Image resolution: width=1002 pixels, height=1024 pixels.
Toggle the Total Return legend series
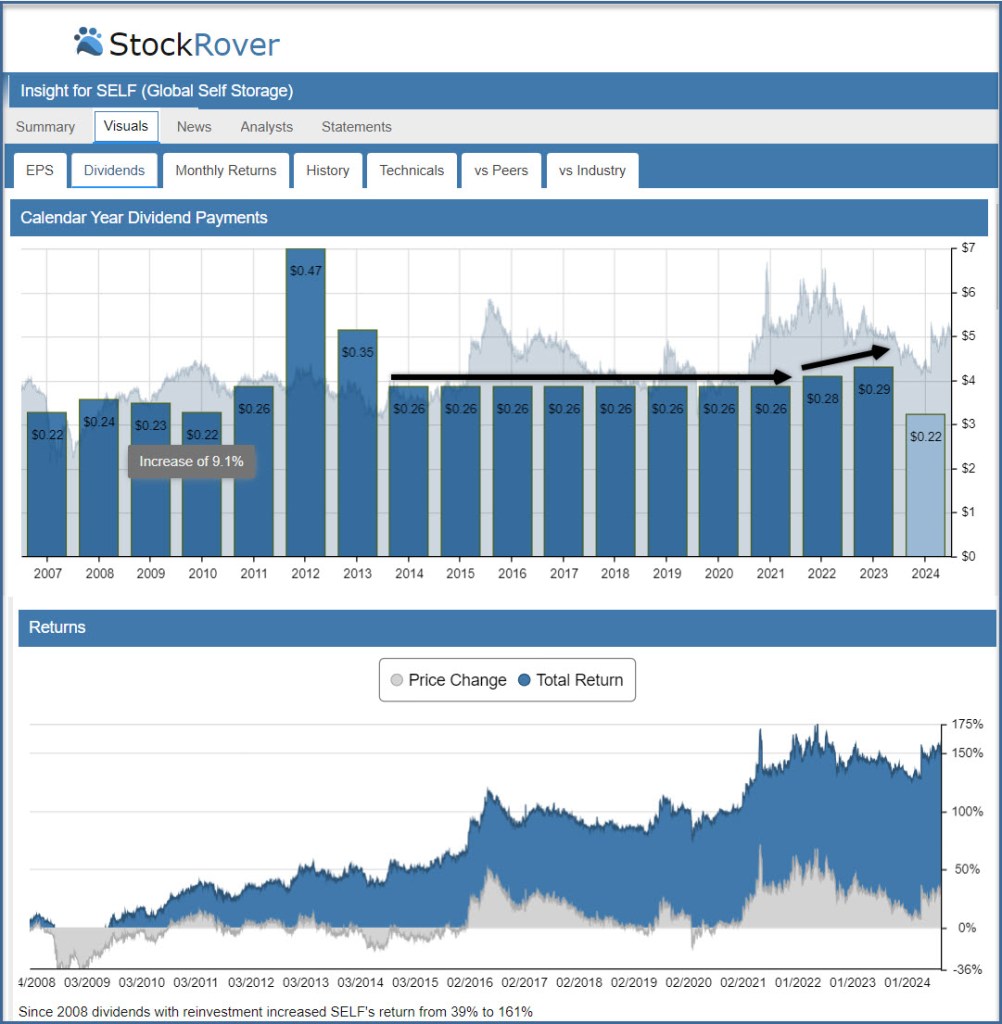point(570,680)
